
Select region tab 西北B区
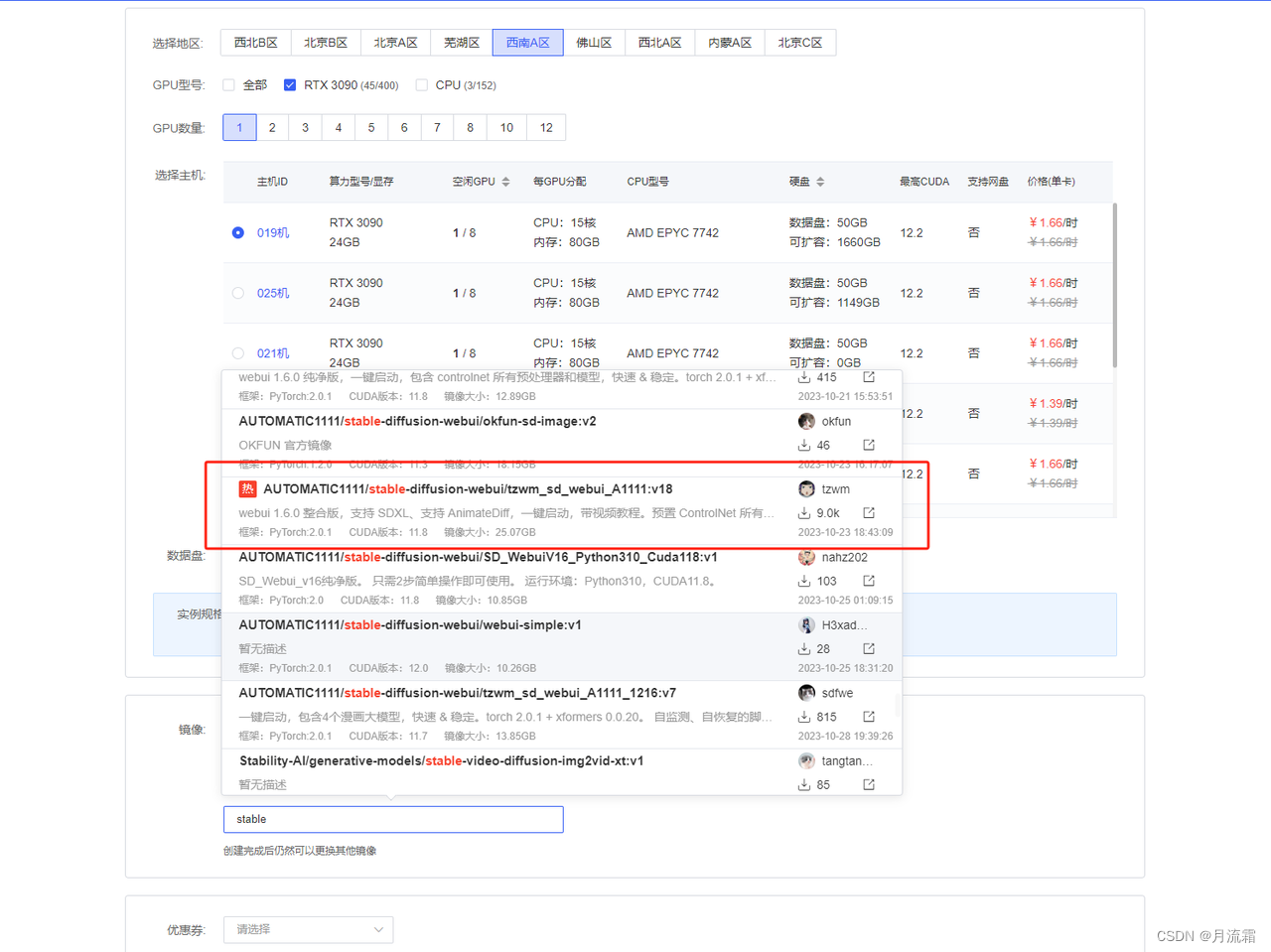(x=256, y=43)
